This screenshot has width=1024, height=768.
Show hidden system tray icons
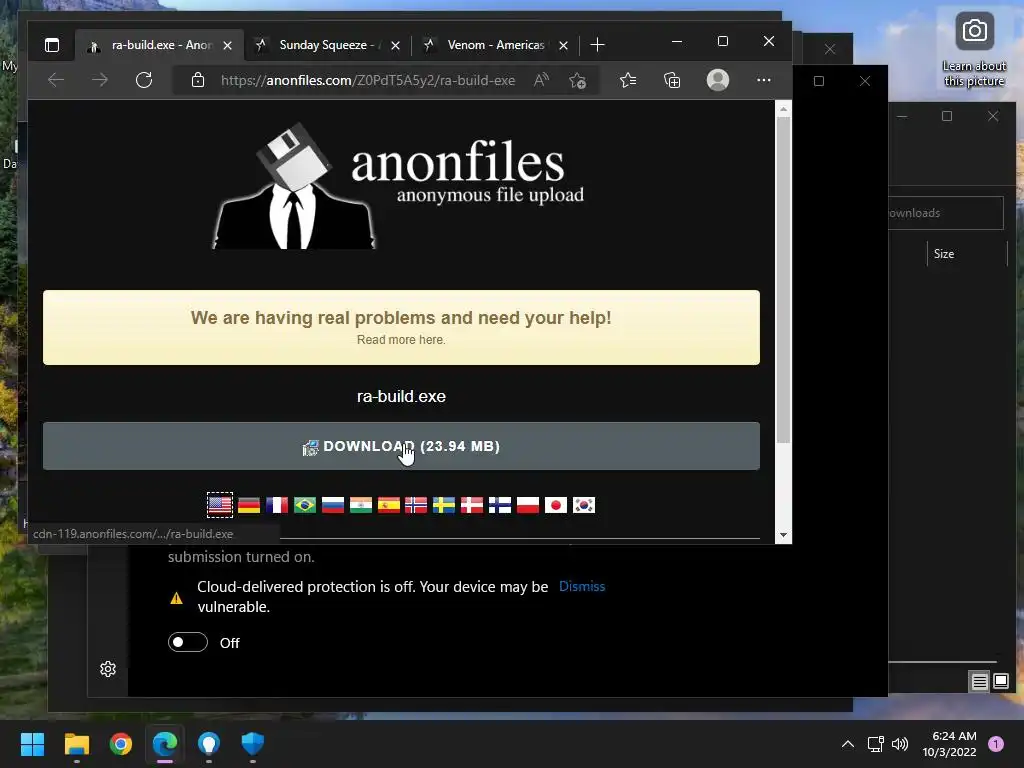click(x=848, y=744)
